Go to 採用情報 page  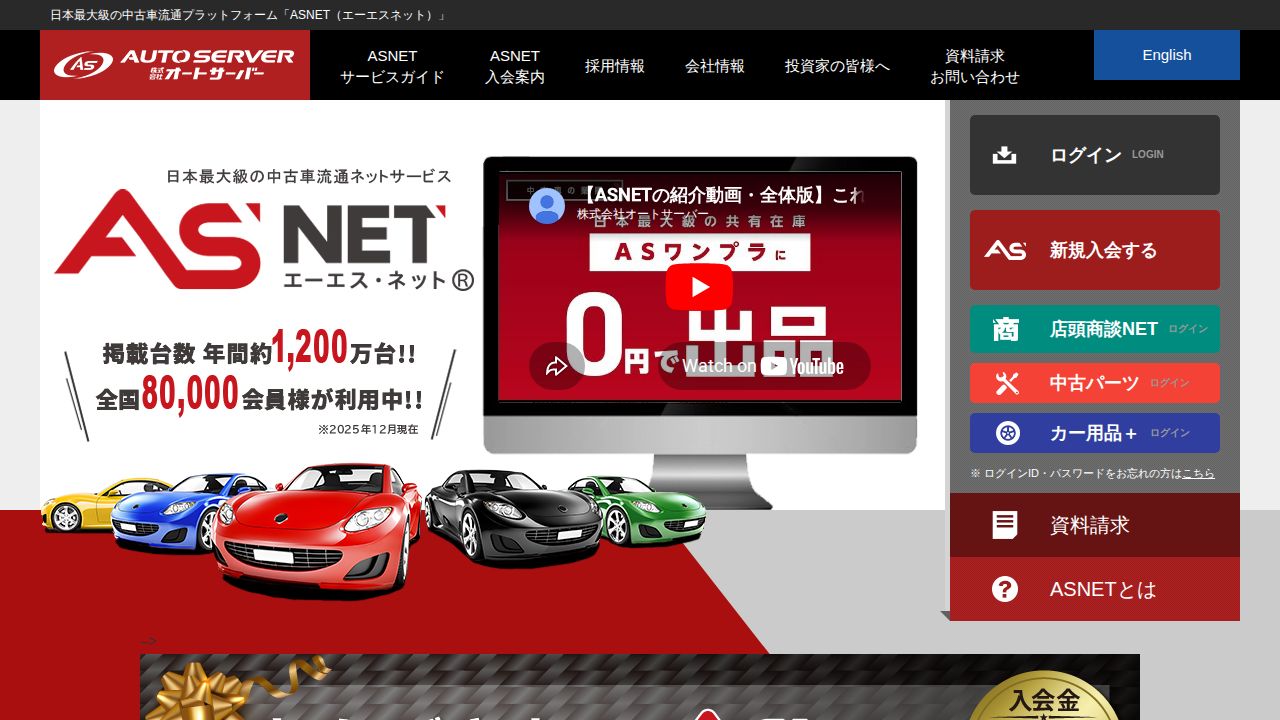point(615,66)
